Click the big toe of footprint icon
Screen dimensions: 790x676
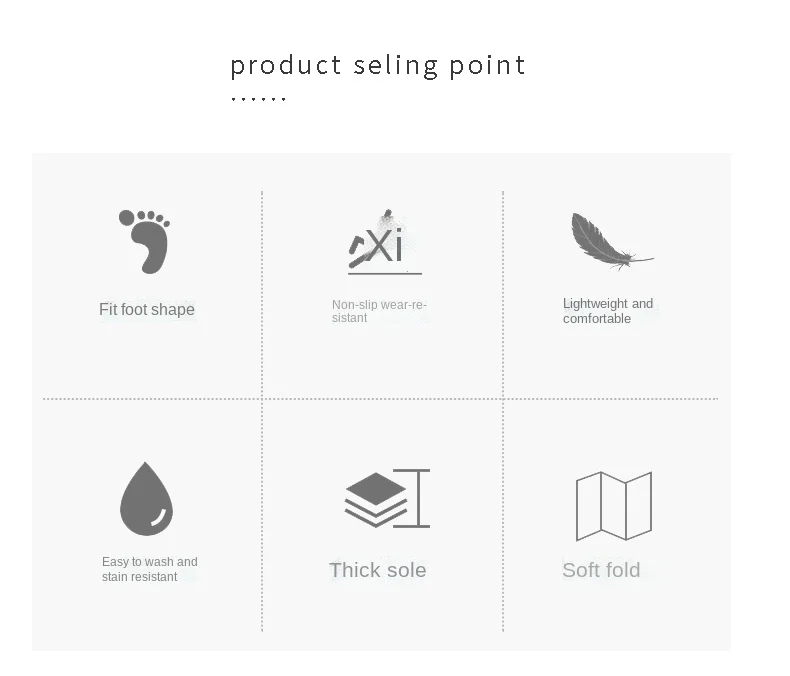click(126, 218)
